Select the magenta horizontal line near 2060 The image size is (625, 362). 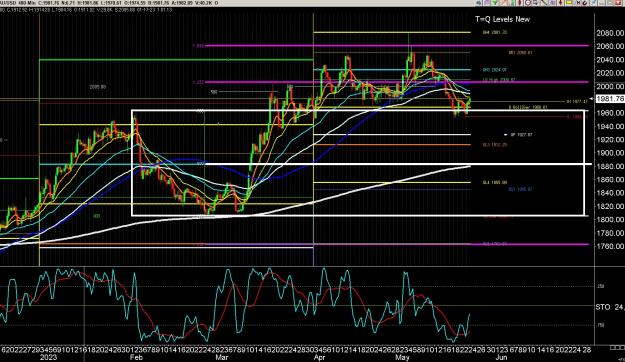point(396,46)
